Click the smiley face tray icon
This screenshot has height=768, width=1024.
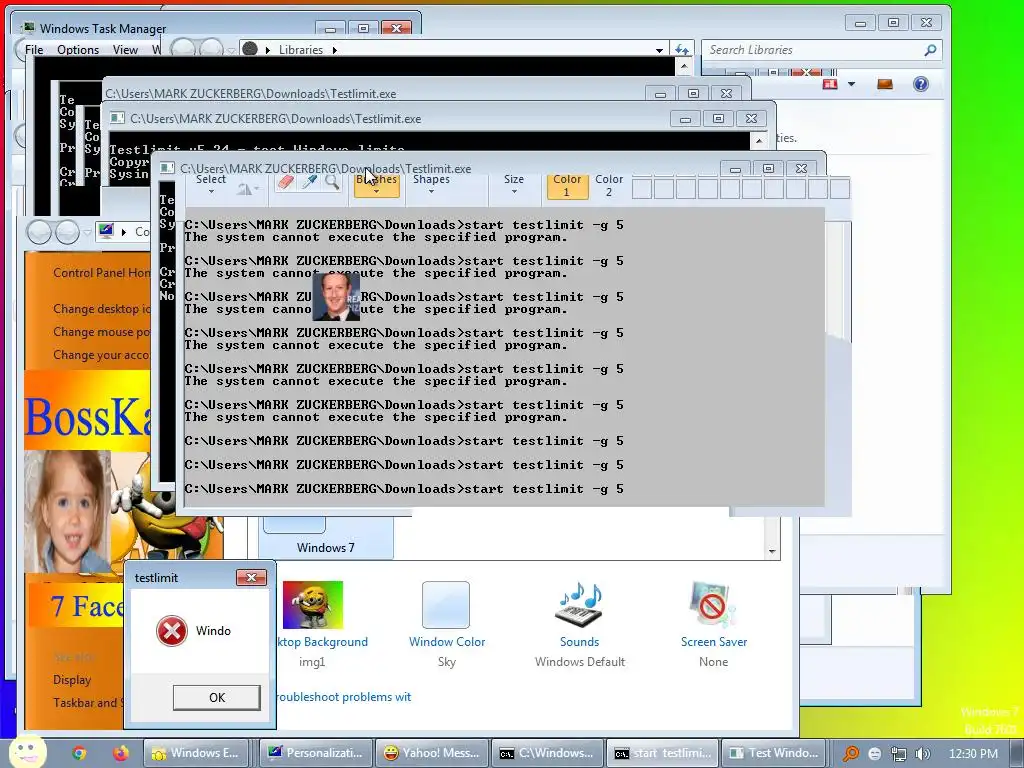[x=875, y=754]
